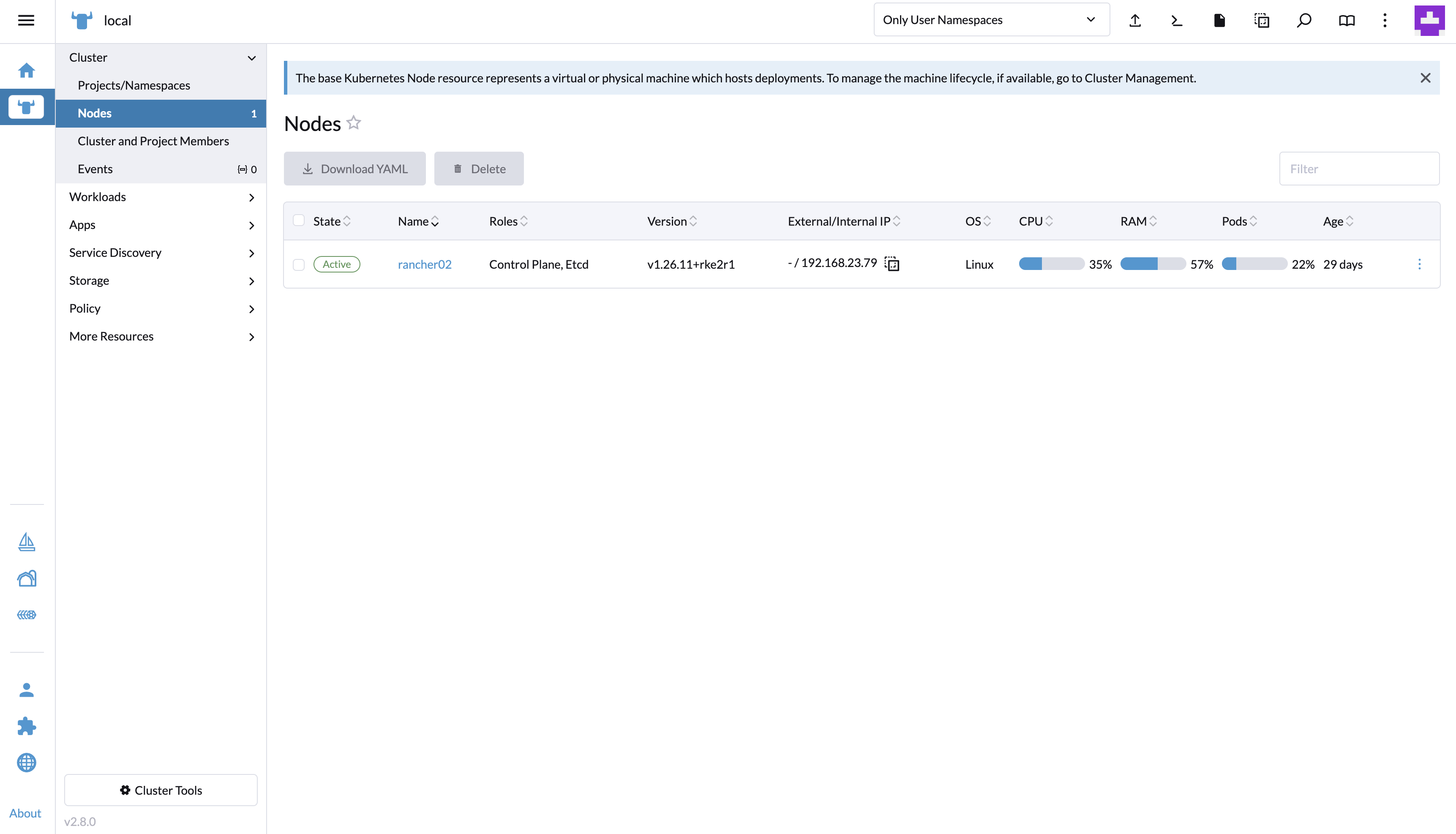The image size is (1456, 834).
Task: Click the Cluster Tools button
Action: (x=161, y=790)
